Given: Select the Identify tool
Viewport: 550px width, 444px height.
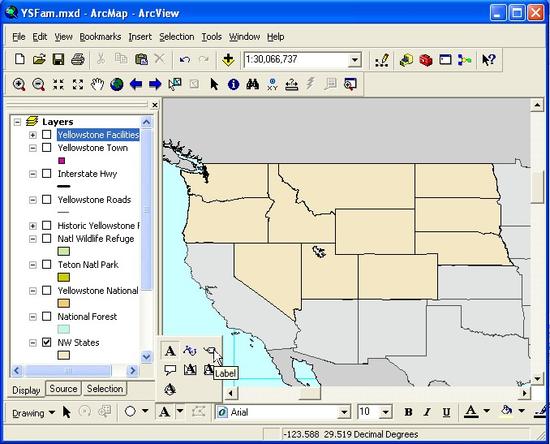Looking at the screenshot, I should [x=233, y=84].
